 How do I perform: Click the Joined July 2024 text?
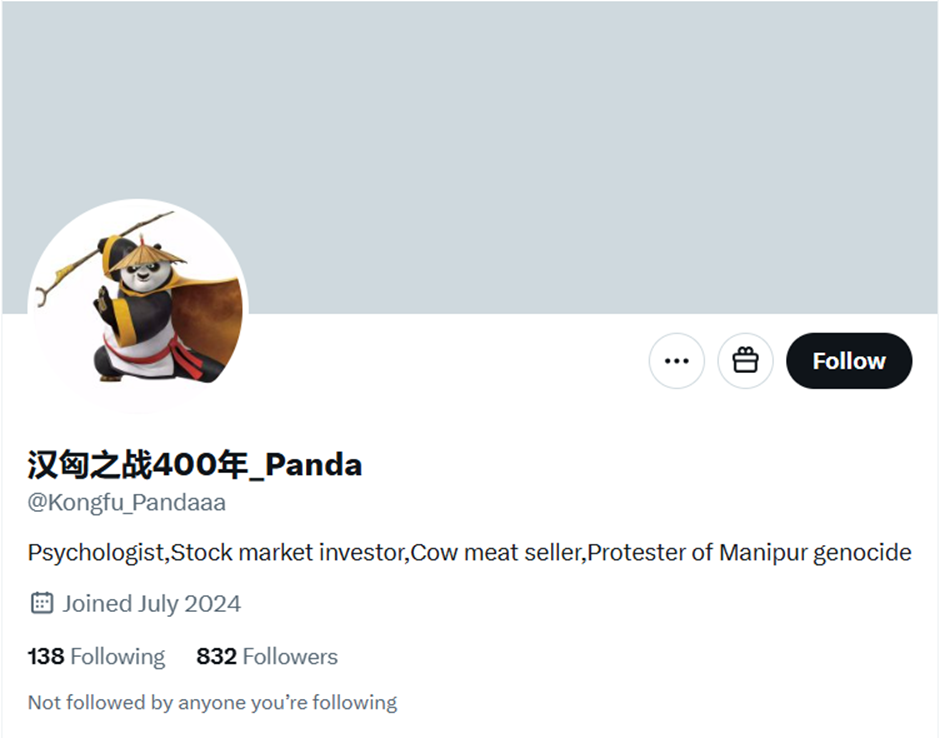[151, 603]
